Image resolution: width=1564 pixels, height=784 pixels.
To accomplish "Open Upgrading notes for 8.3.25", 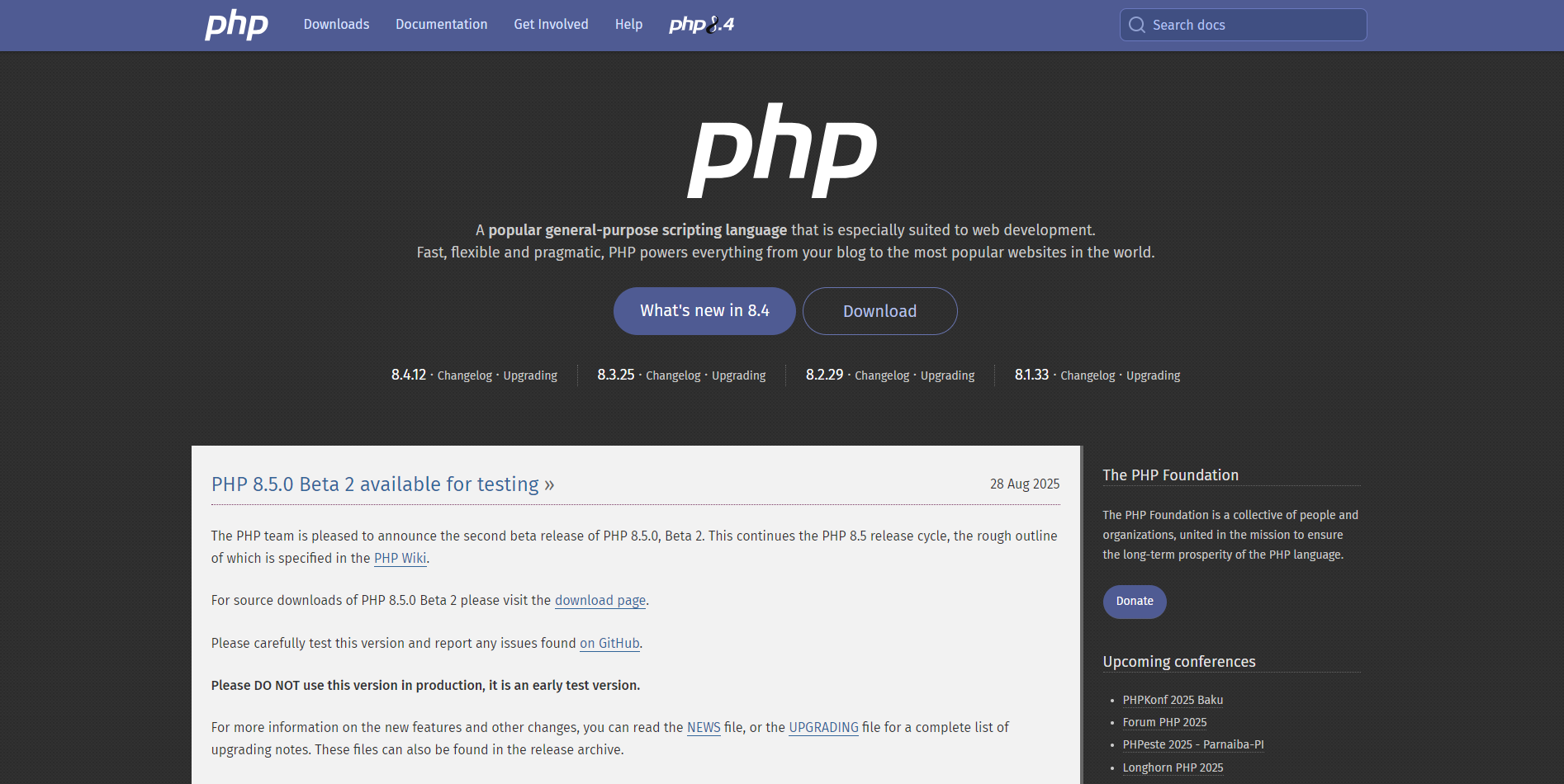I will tap(739, 375).
